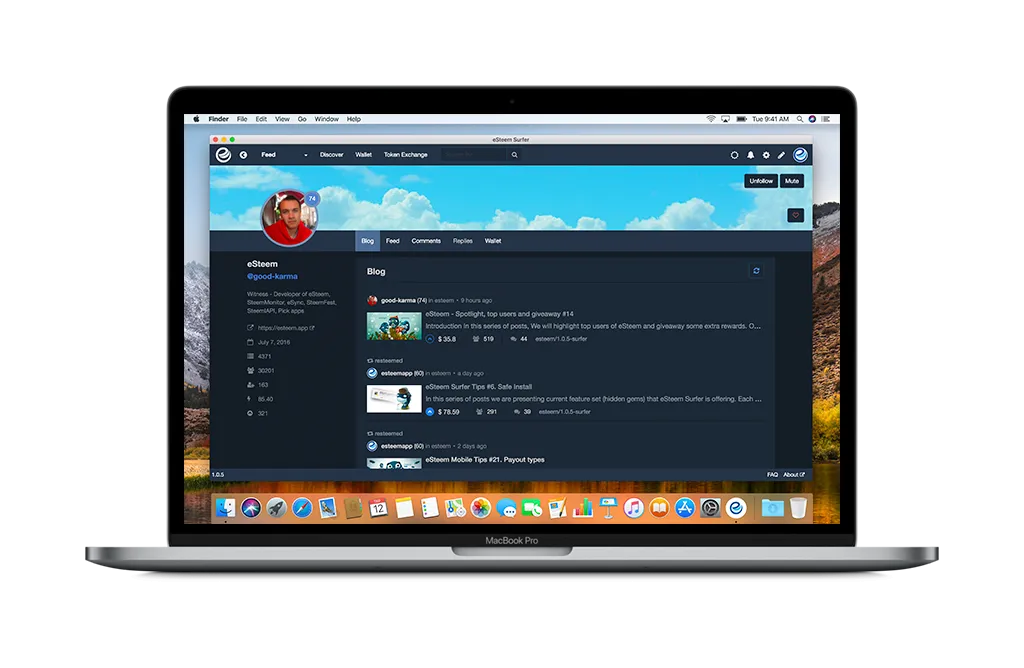Click the good-karma profile picture
Image resolution: width=1024 pixels, height=668 pixels.
click(x=289, y=218)
